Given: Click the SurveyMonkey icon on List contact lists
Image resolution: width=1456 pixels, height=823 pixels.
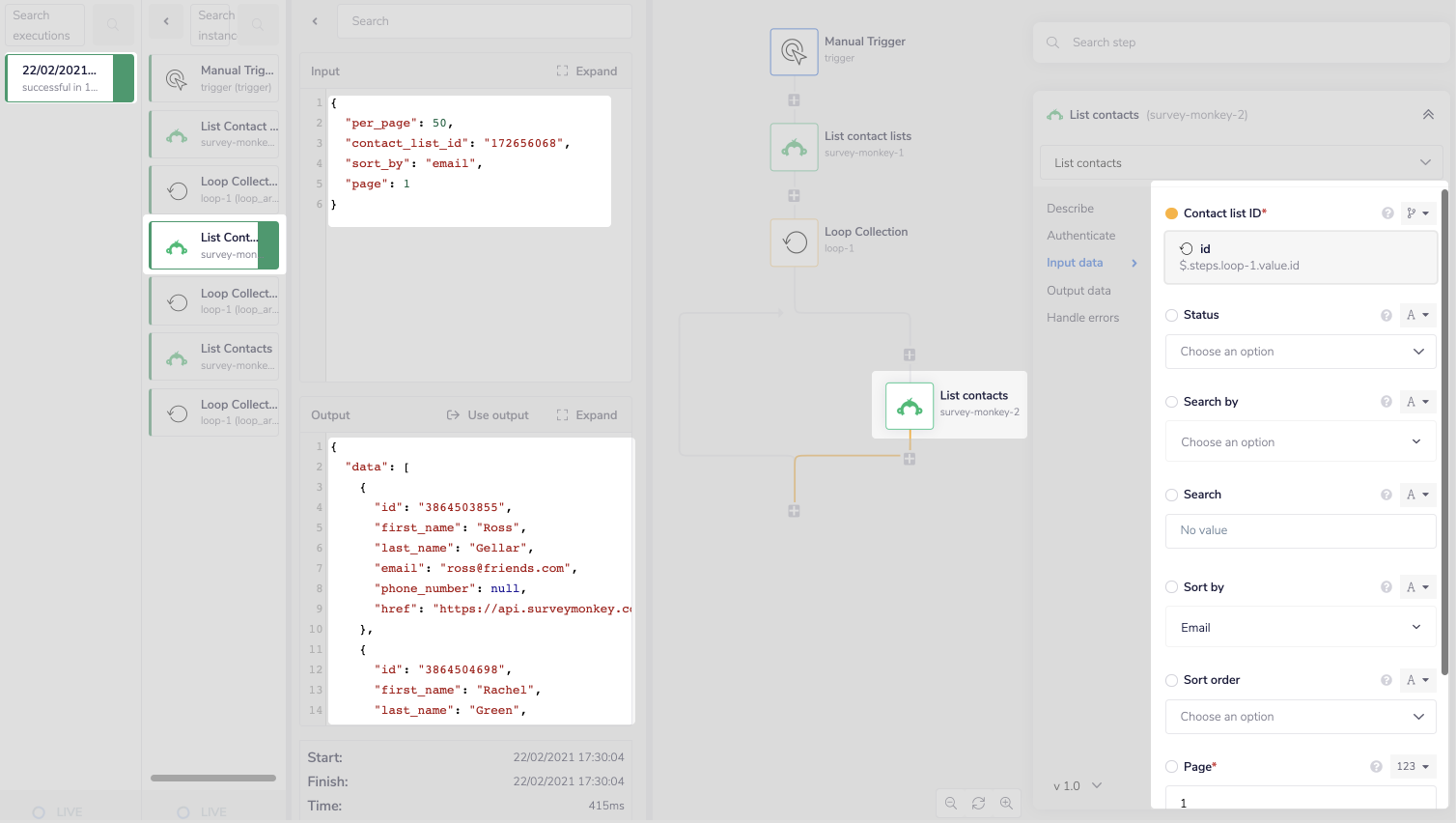Looking at the screenshot, I should (794, 147).
